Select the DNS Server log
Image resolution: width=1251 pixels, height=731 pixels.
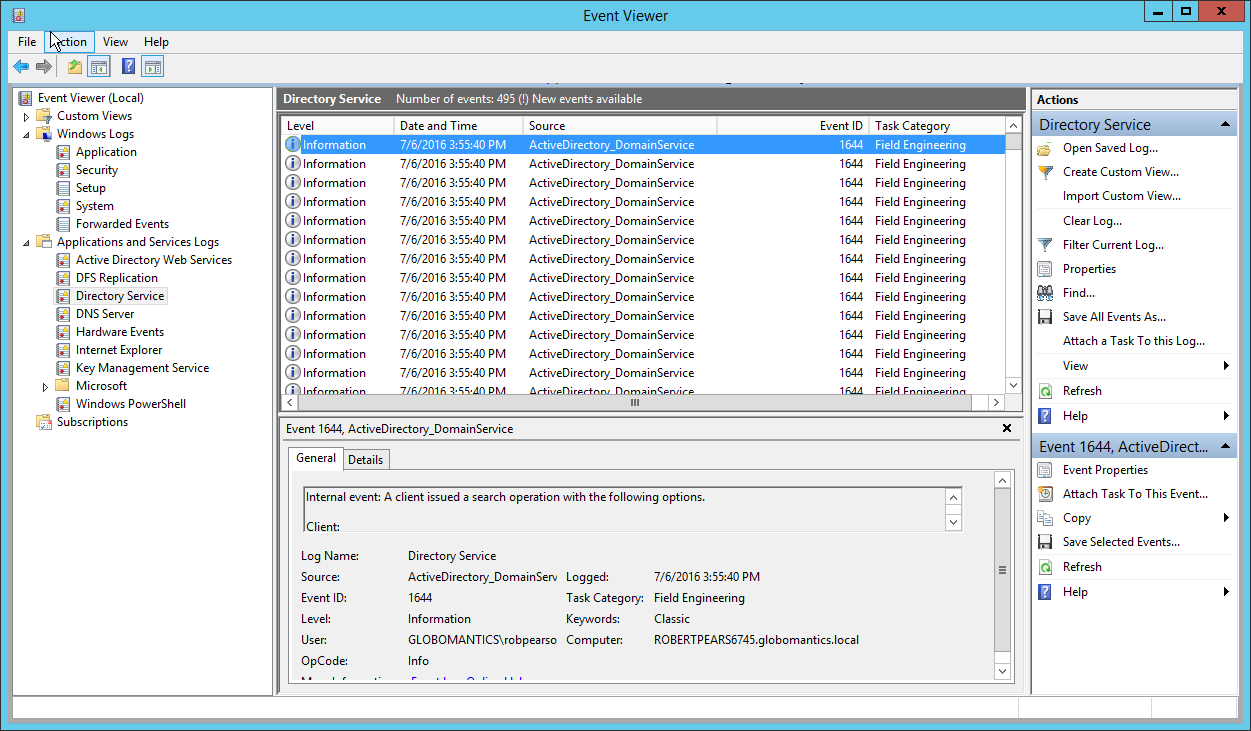[x=105, y=314]
